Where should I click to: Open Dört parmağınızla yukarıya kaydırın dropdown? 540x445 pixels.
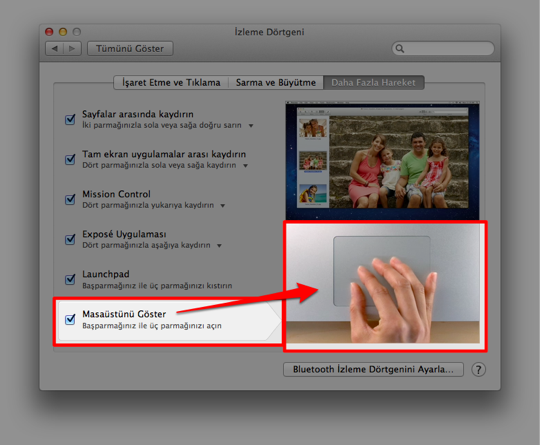[223, 206]
